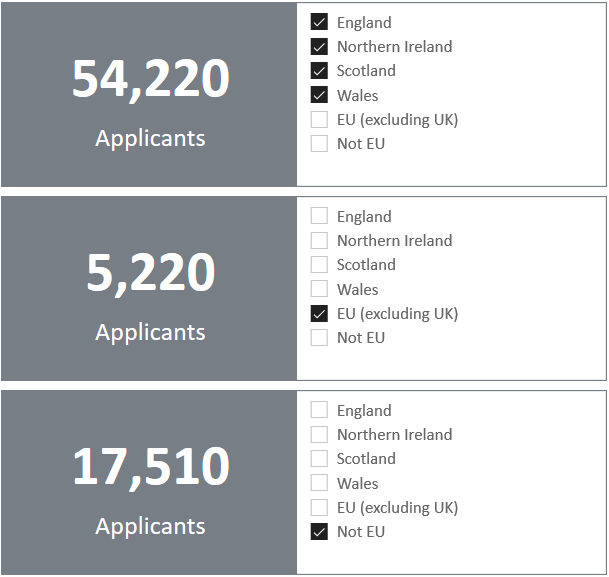Check England in the bottom slicer
The width and height of the screenshot is (609, 577).
(319, 410)
